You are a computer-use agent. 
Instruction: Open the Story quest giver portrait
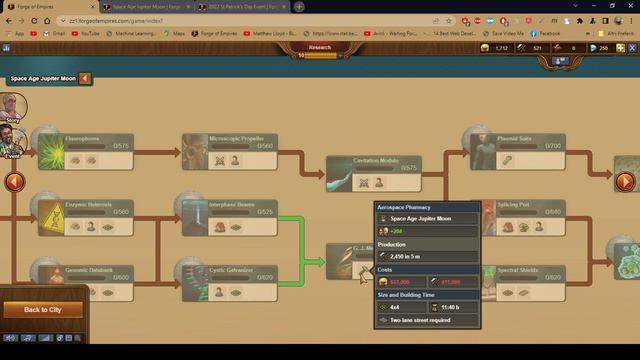[13, 108]
